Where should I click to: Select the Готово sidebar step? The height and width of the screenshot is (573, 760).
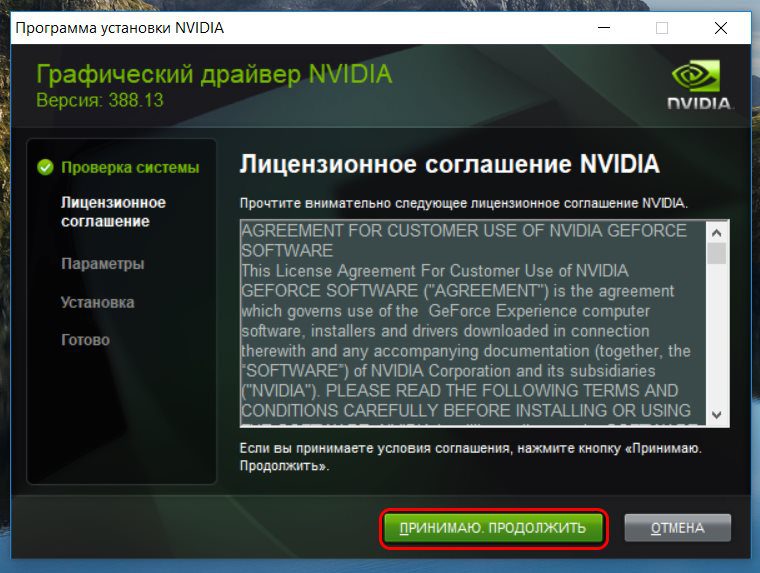tap(85, 340)
